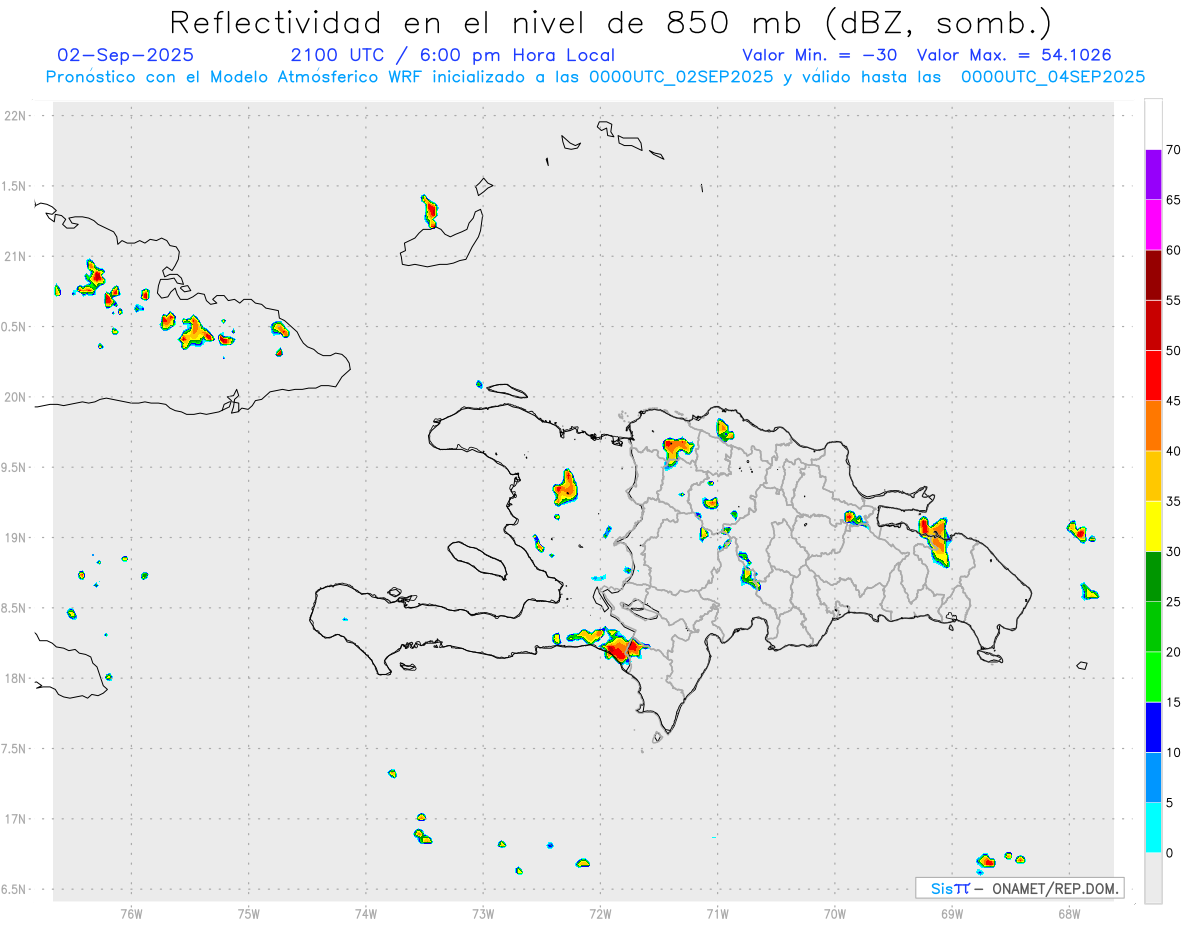Click the legend label '70'
Viewport: 1200px width, 927px height.
pos(1175,150)
